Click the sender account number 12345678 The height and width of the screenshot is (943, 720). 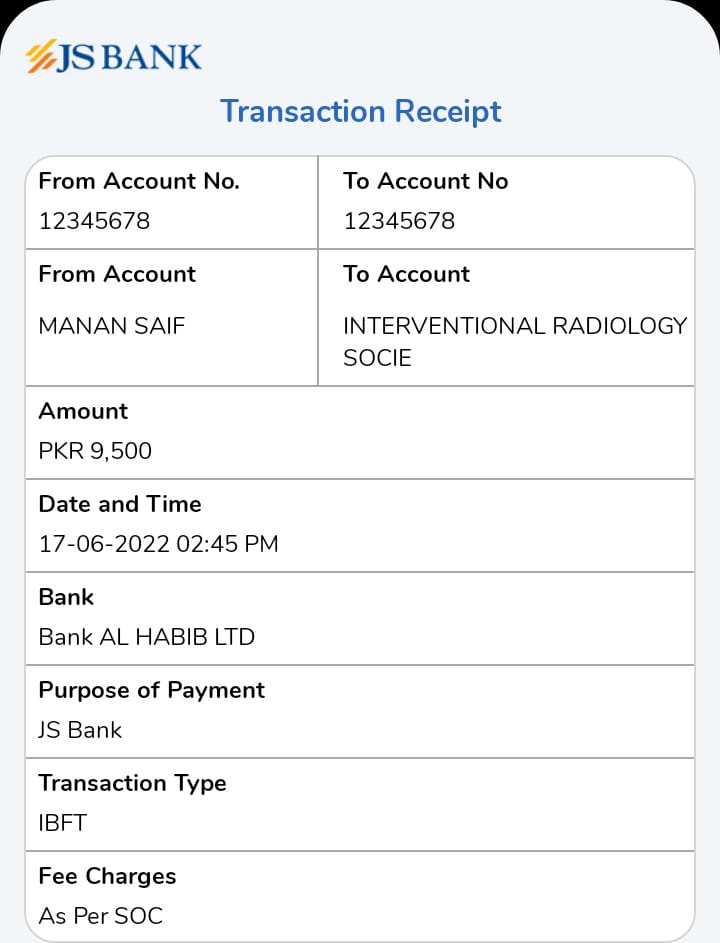click(x=94, y=221)
